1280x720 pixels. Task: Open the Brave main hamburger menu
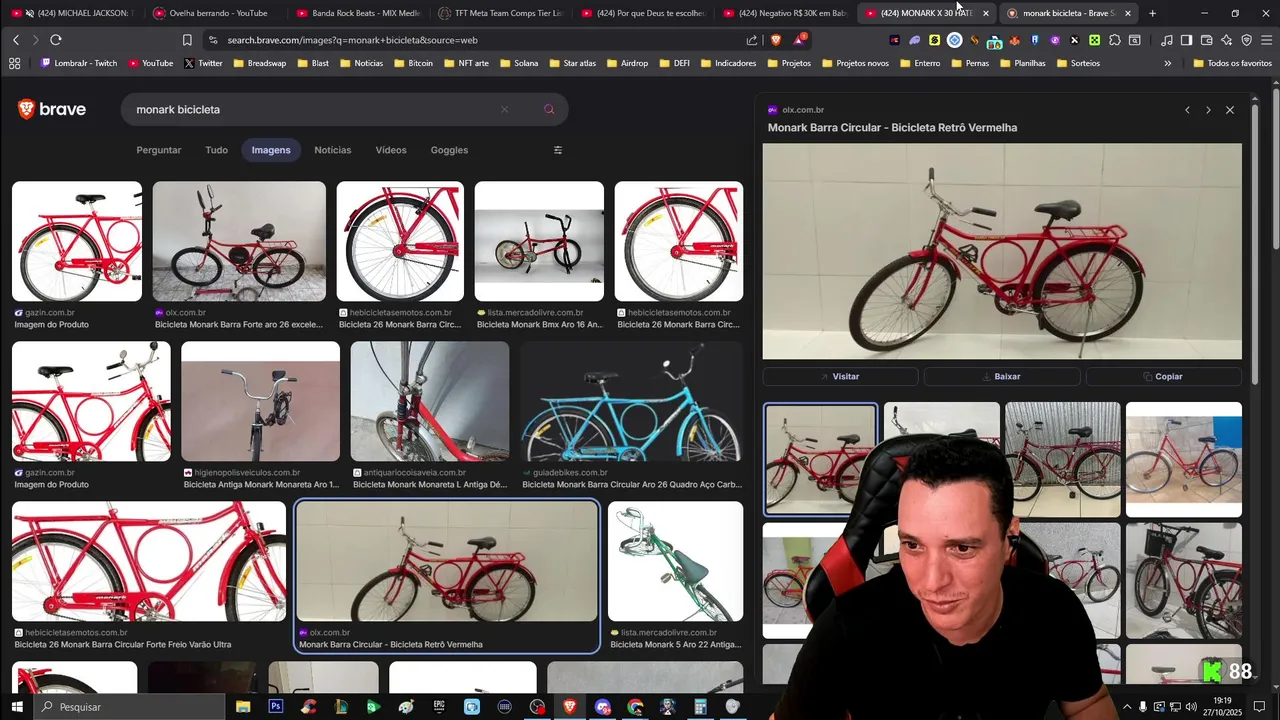tap(1266, 40)
